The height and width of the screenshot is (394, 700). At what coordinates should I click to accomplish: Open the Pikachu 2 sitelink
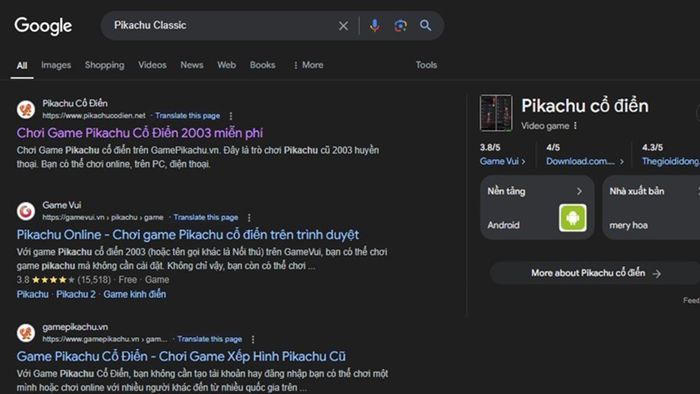(x=76, y=294)
